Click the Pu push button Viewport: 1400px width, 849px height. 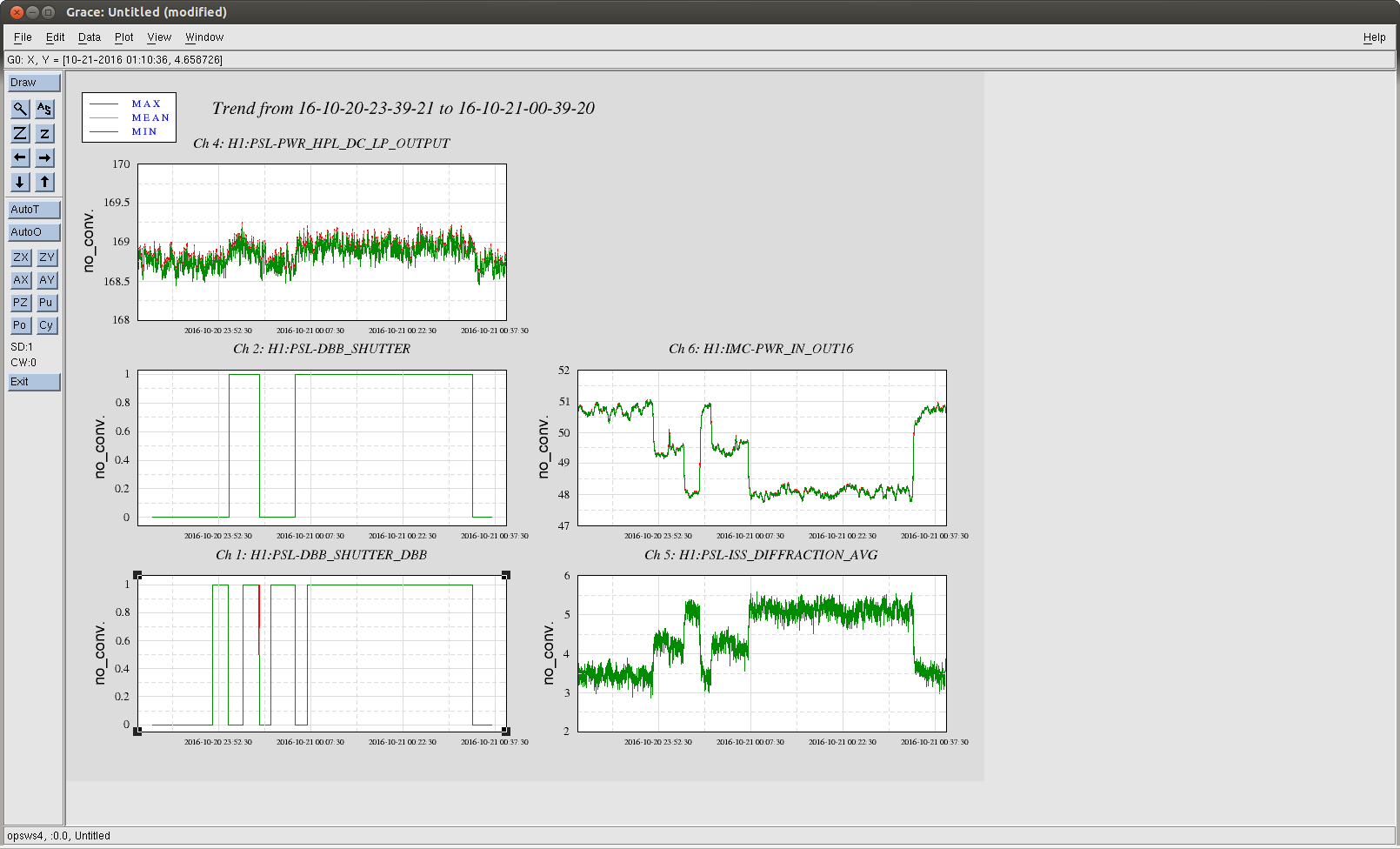coord(47,303)
